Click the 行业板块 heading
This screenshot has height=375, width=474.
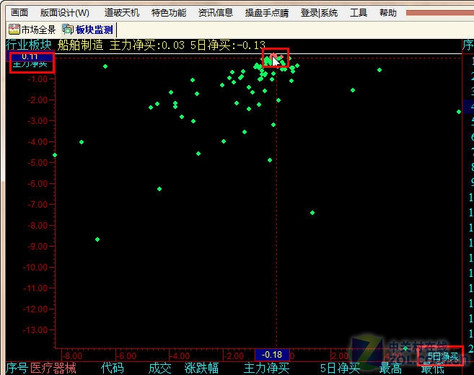[x=29, y=44]
